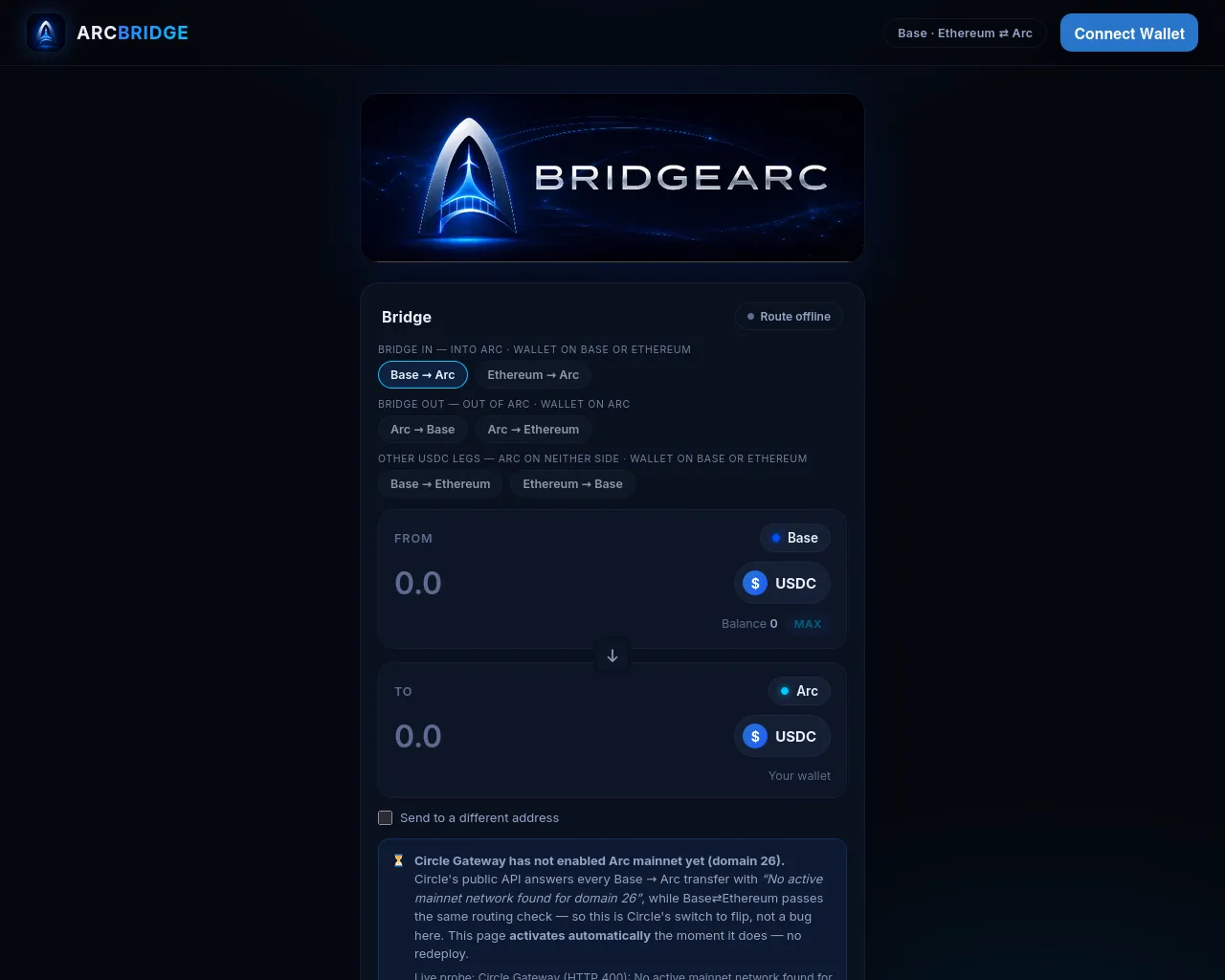Click the 'Your wallet' text
The height and width of the screenshot is (980, 1225).
pos(799,775)
